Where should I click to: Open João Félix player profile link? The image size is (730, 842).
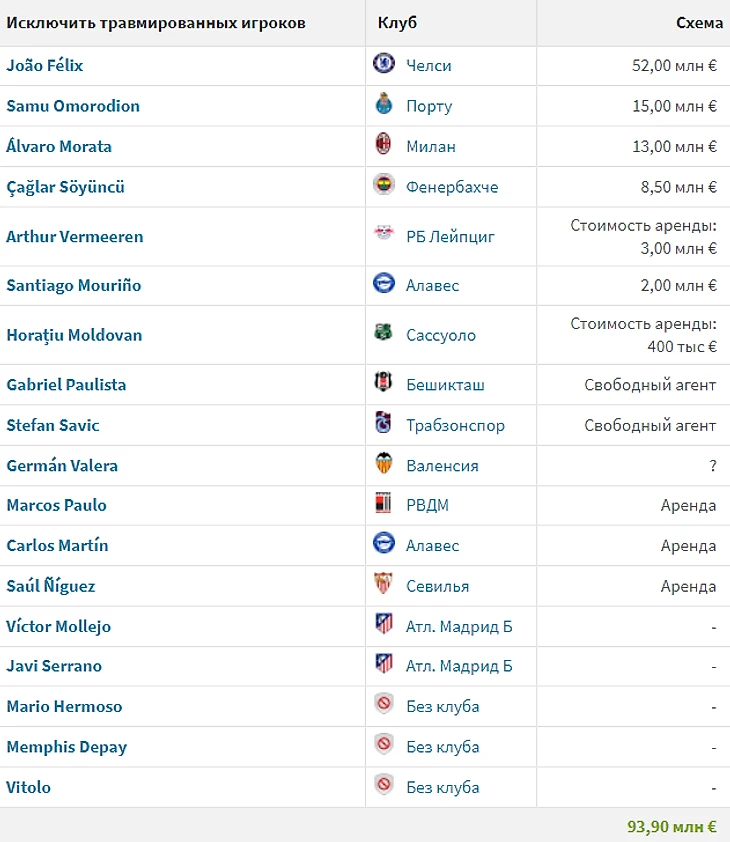[x=45, y=65]
